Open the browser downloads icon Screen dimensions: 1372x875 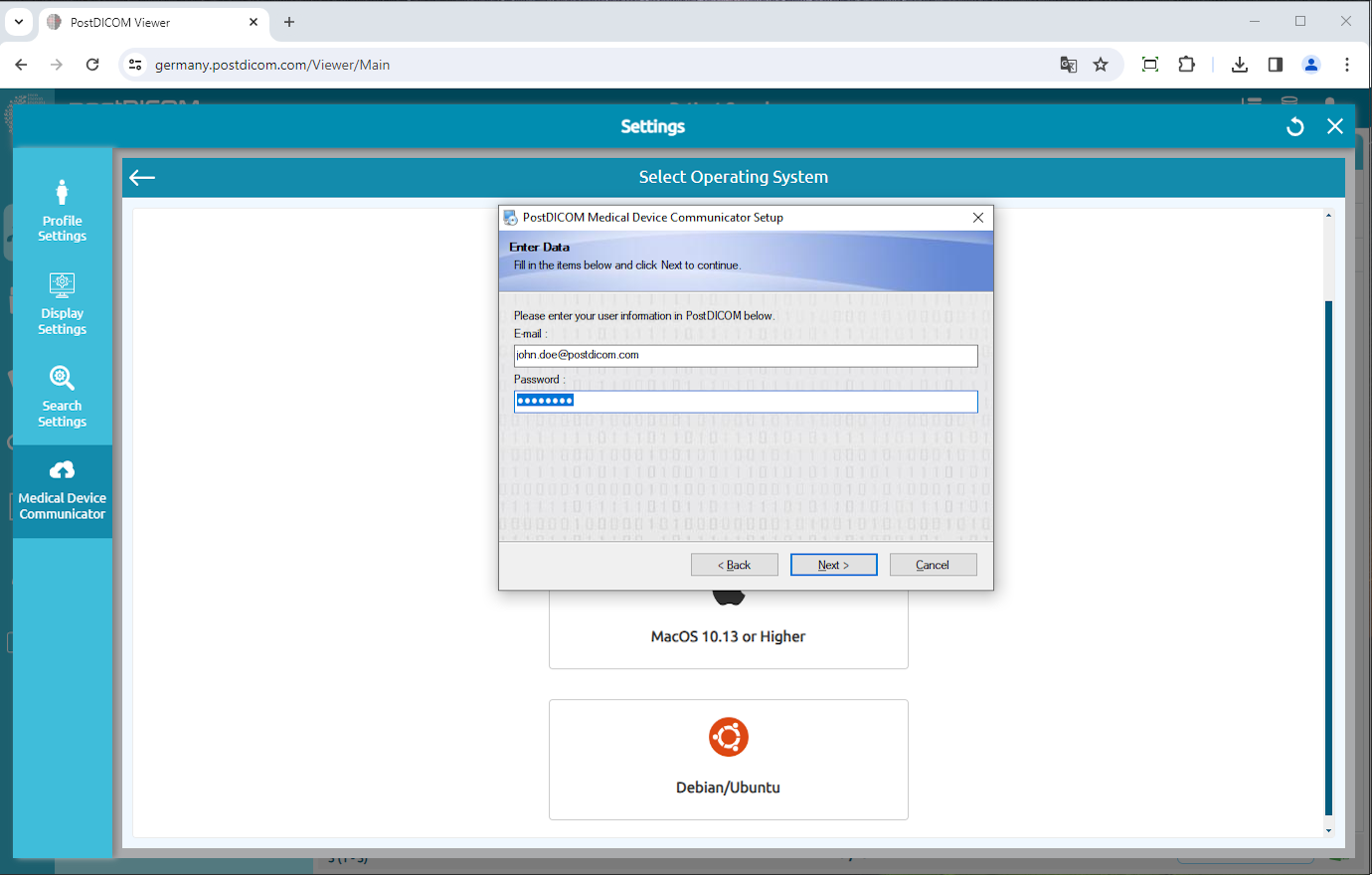(x=1239, y=65)
